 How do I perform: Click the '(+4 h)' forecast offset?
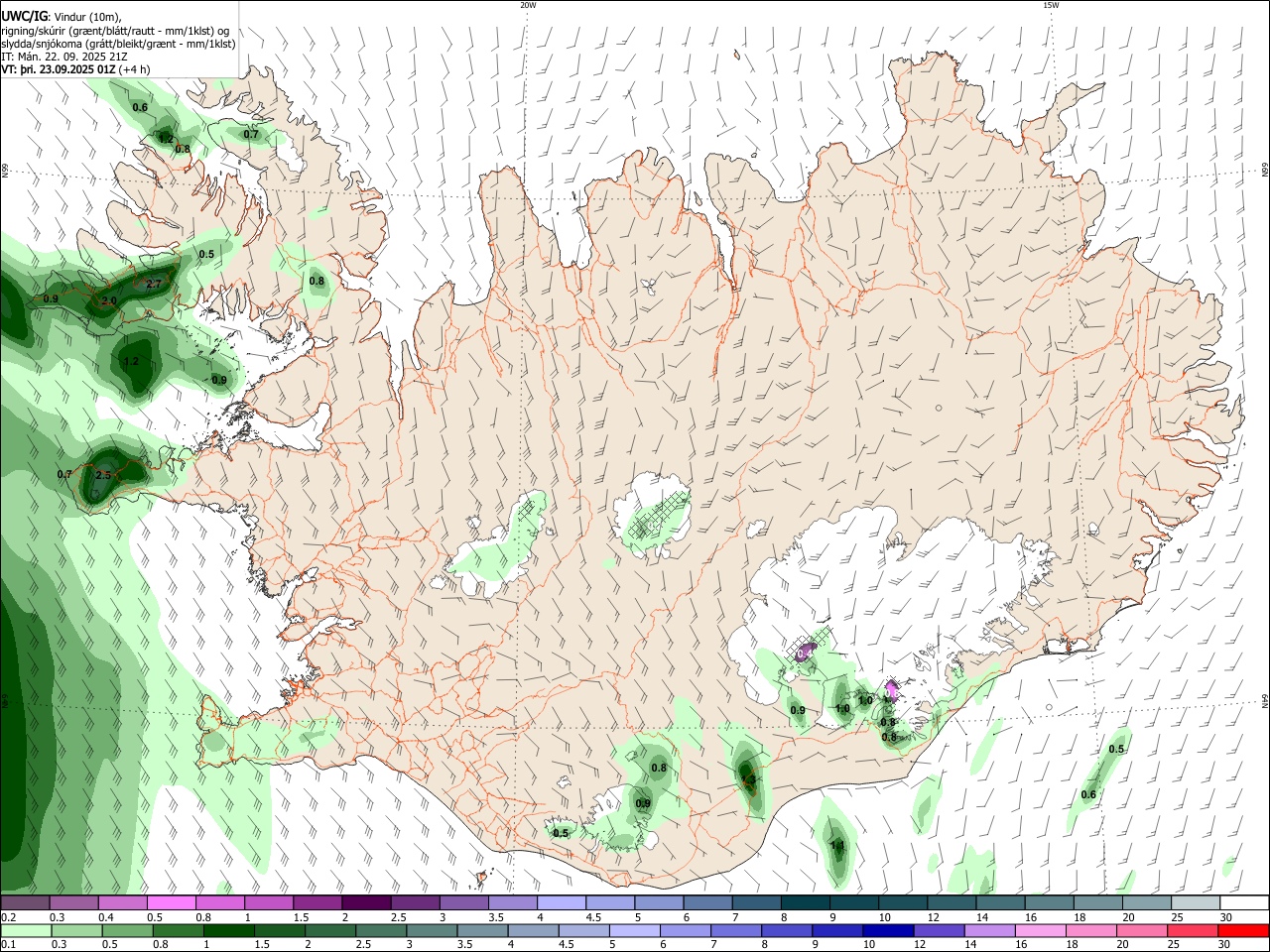click(135, 69)
